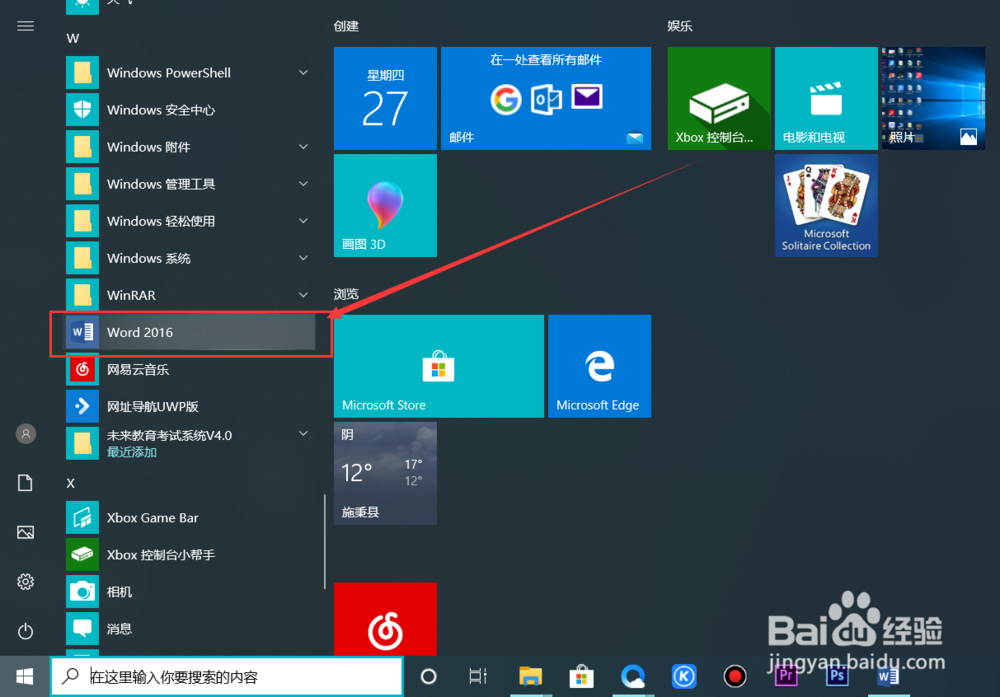Open the blue browser icon on taskbar
The height and width of the screenshot is (697, 1000).
pos(633,677)
